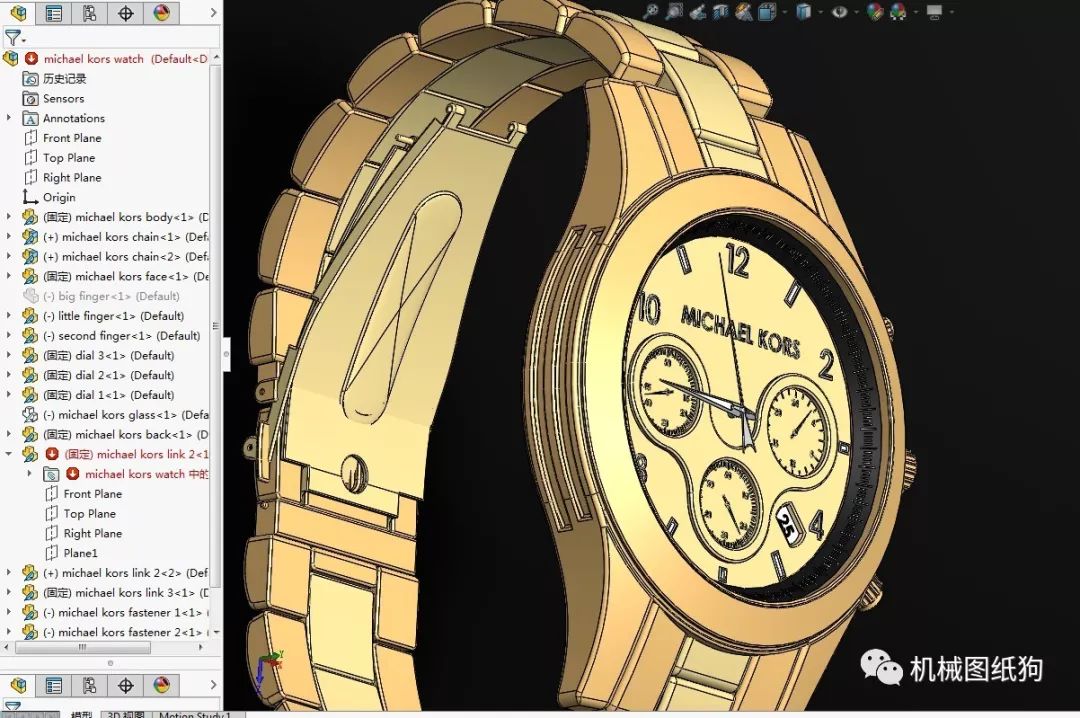Click the Previous View icon

coord(698,11)
